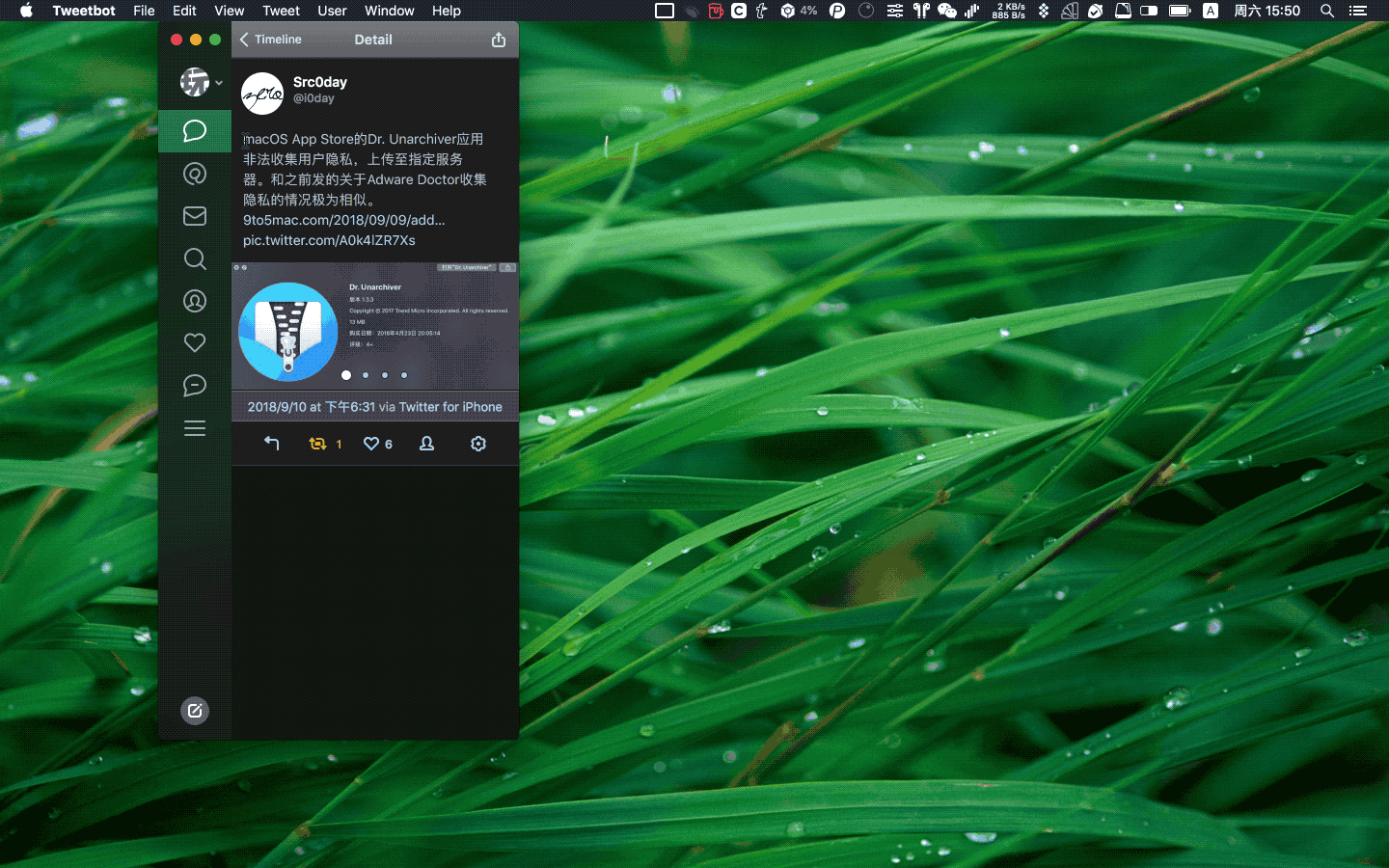1389x868 pixels.
Task: Open the 9to5mac.com article link
Action: tap(343, 220)
